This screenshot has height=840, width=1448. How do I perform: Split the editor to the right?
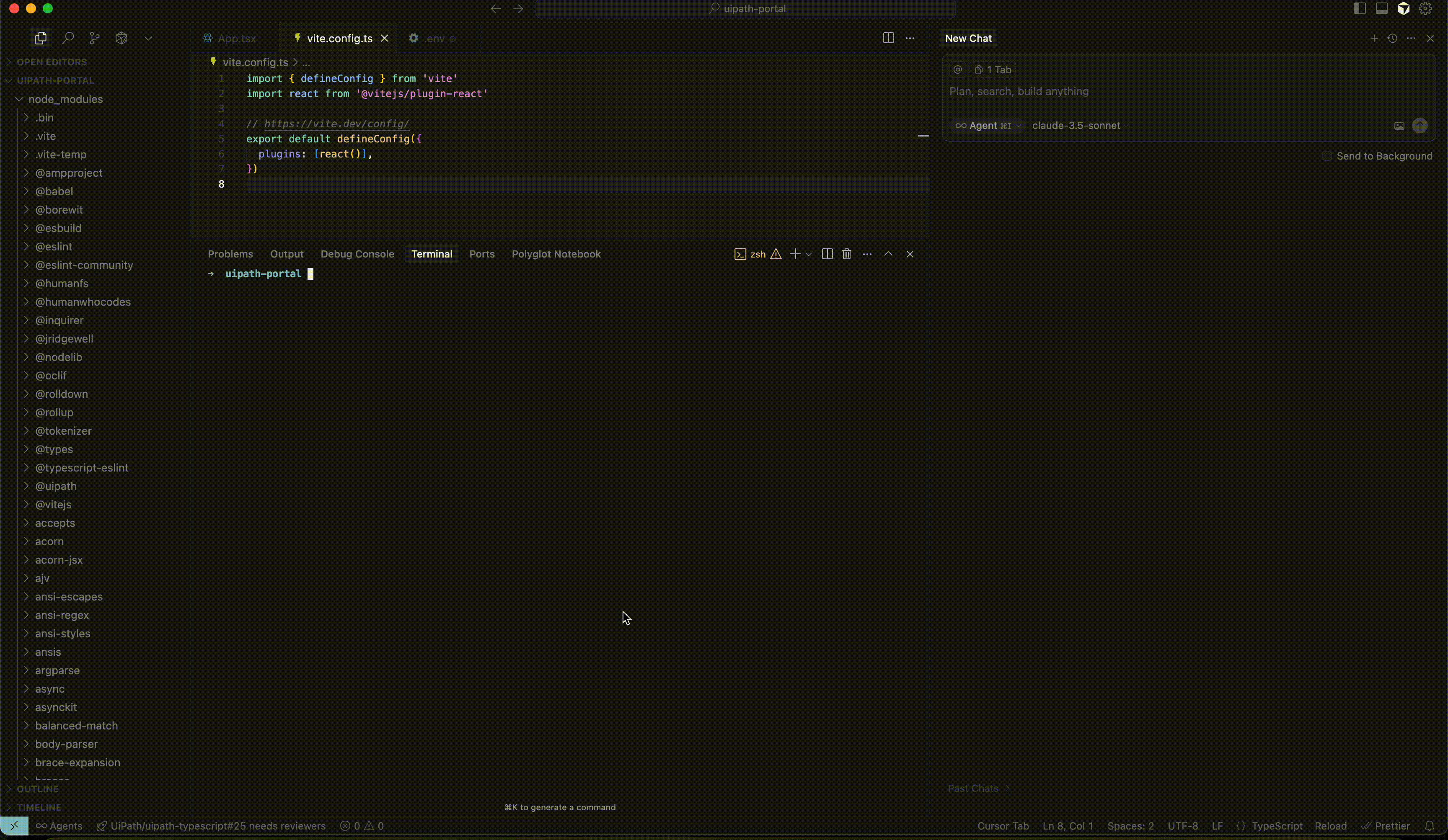(888, 38)
